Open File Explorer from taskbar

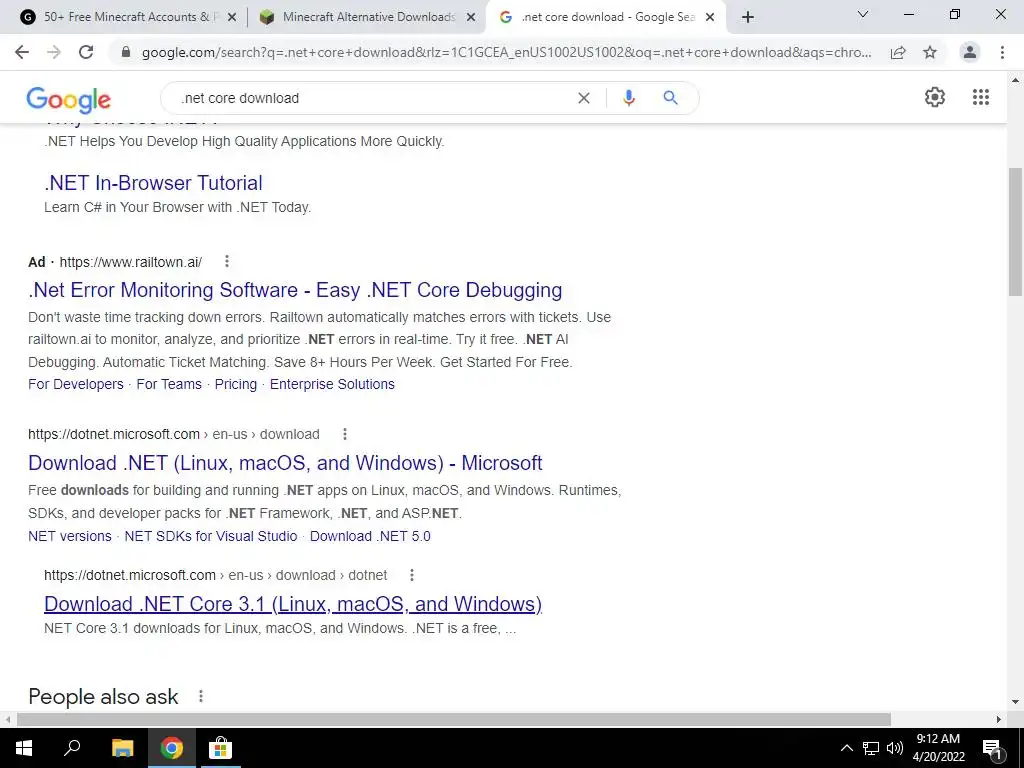click(122, 748)
